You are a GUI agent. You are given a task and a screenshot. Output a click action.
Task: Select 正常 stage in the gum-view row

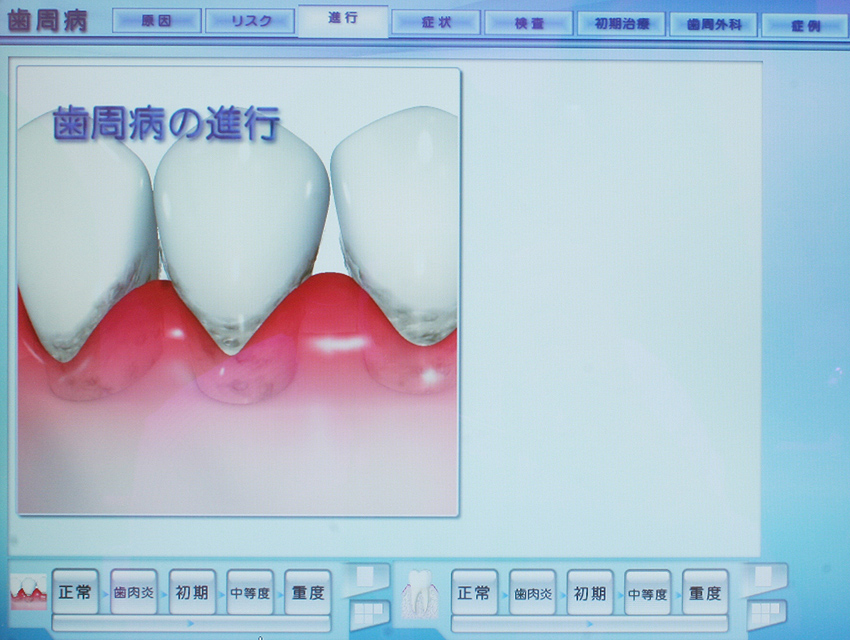(x=75, y=592)
